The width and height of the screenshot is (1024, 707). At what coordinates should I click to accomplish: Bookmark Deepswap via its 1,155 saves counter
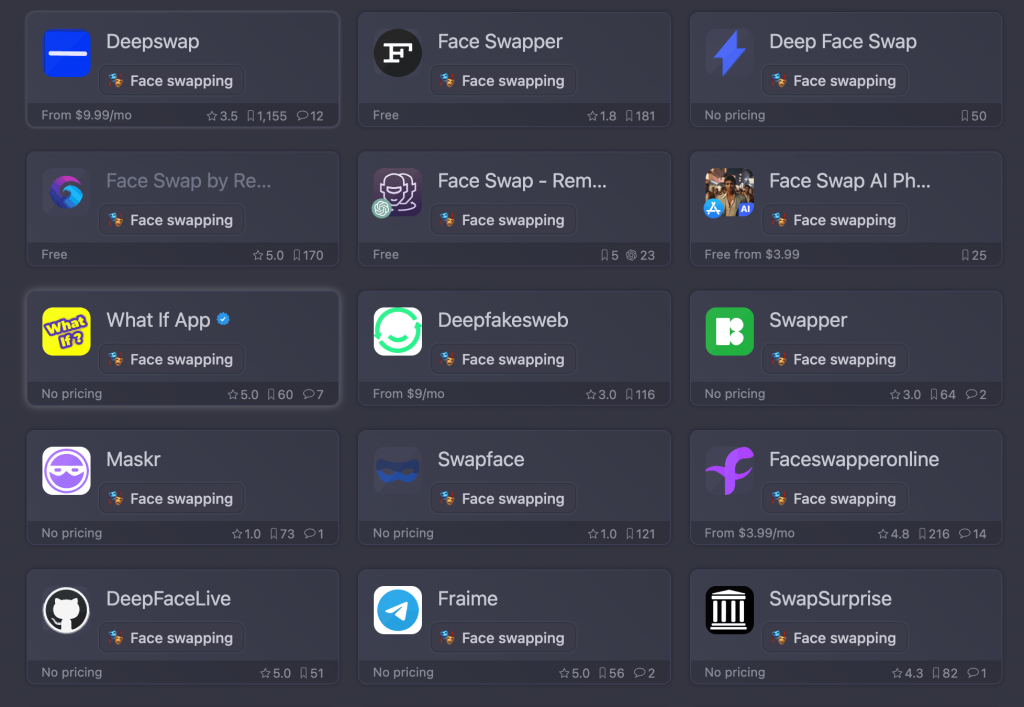[266, 116]
